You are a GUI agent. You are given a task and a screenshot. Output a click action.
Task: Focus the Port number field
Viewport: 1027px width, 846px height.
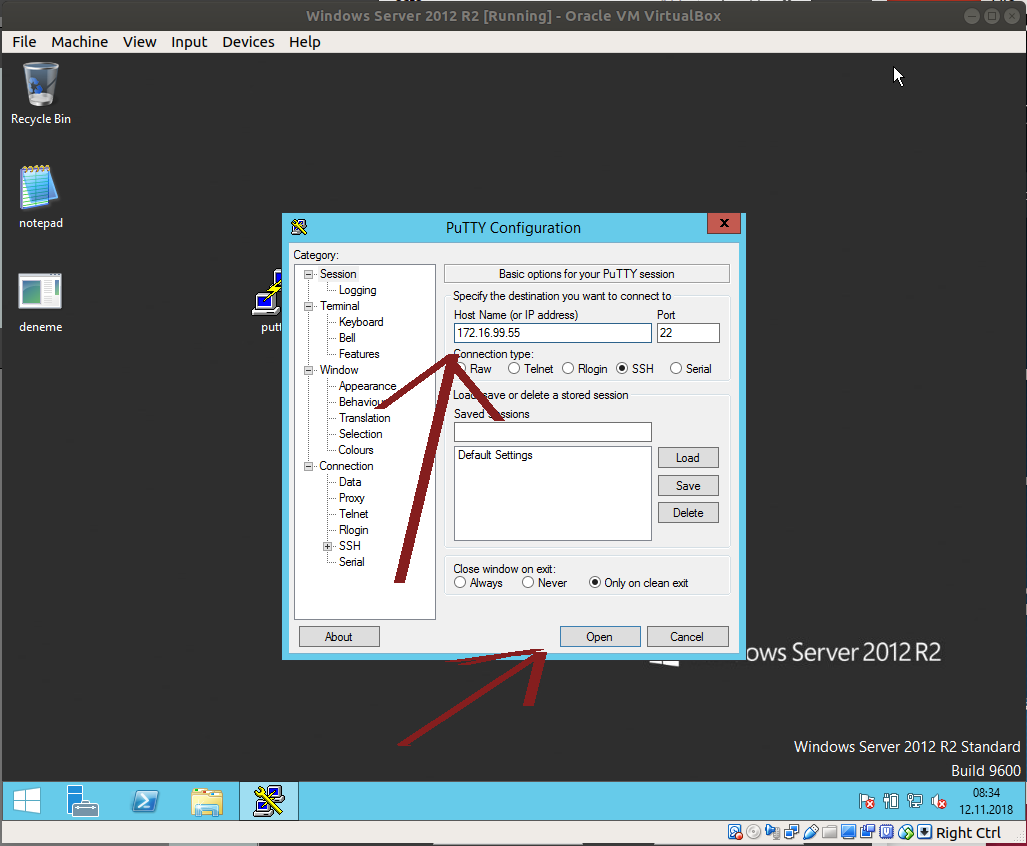[688, 333]
